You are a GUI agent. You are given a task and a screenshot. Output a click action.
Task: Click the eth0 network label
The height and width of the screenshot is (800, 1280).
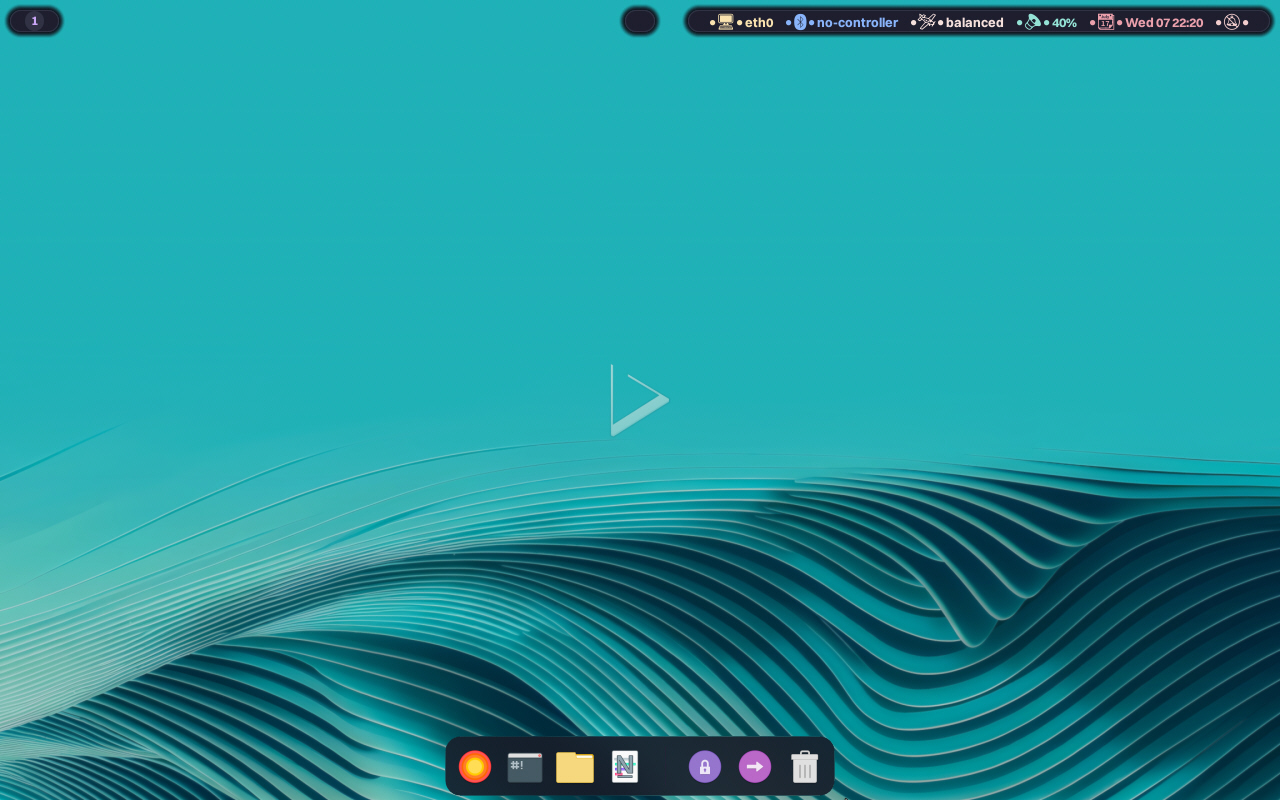(758, 21)
